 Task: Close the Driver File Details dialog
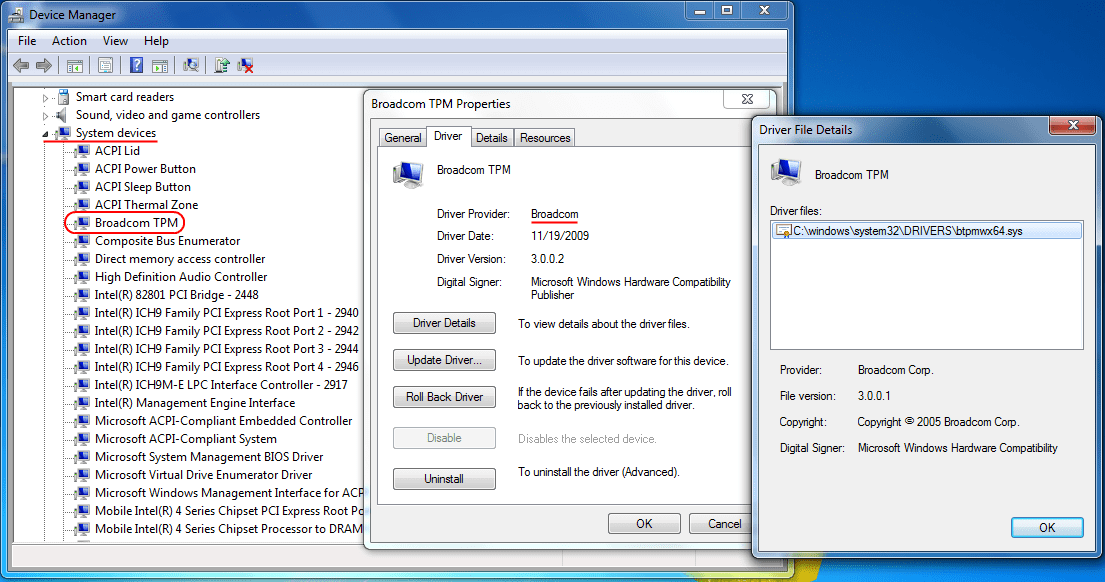click(x=1073, y=125)
